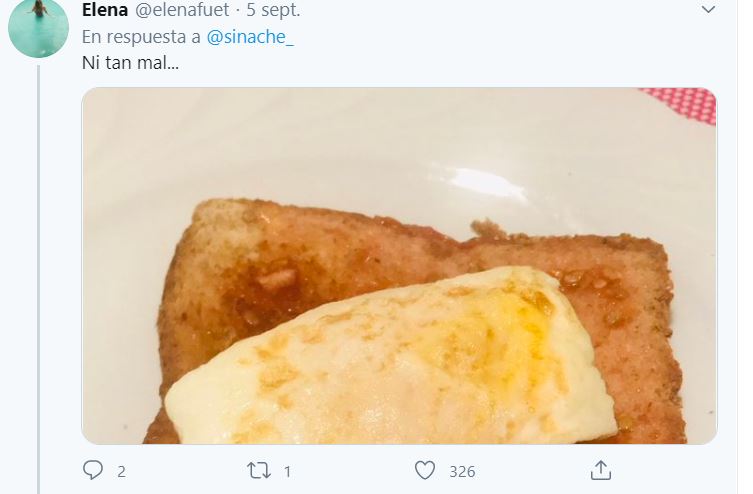Share the tweet using the upload arrow icon

(x=601, y=470)
